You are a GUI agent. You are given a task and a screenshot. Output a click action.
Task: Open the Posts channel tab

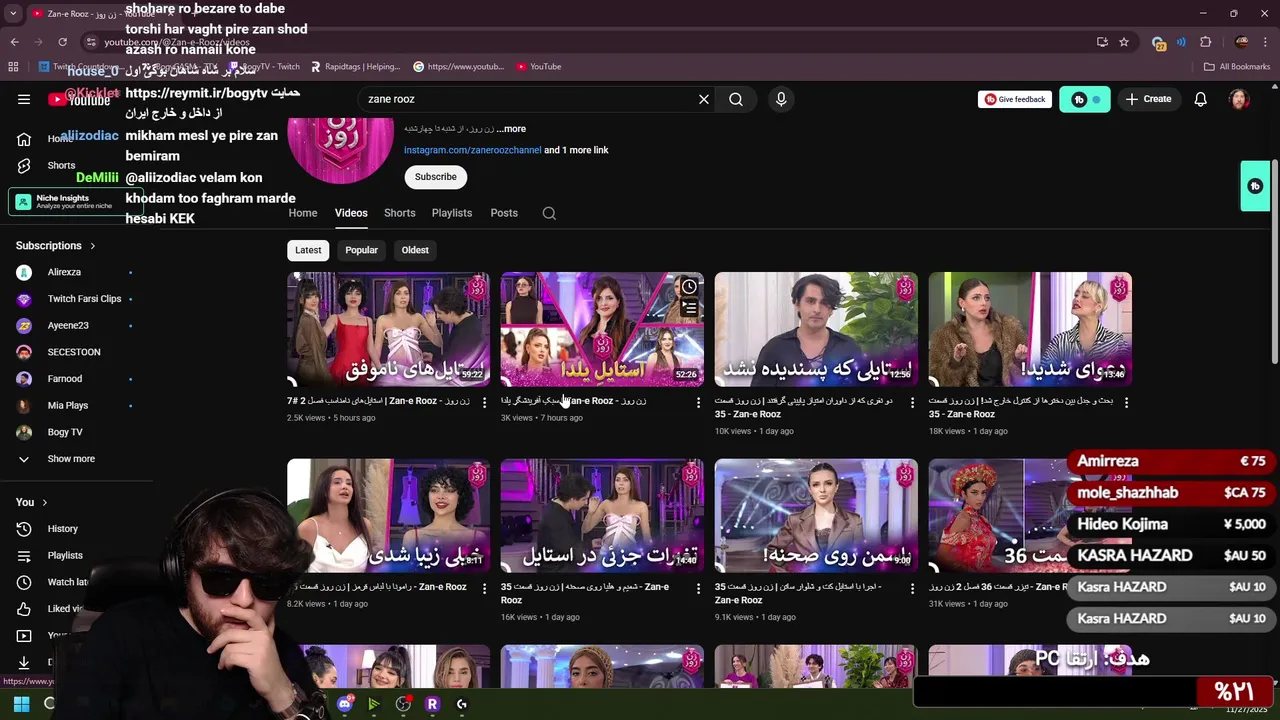pos(504,213)
